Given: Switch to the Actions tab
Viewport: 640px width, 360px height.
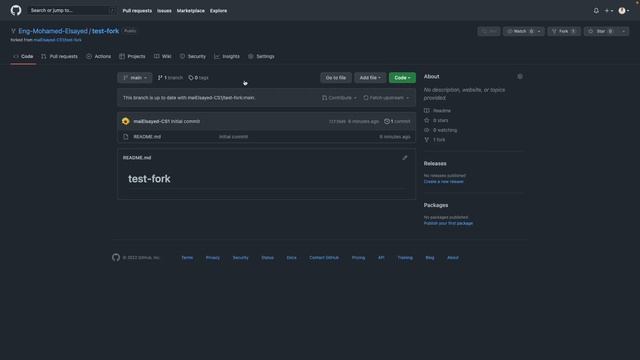Looking at the screenshot, I should click(x=99, y=56).
